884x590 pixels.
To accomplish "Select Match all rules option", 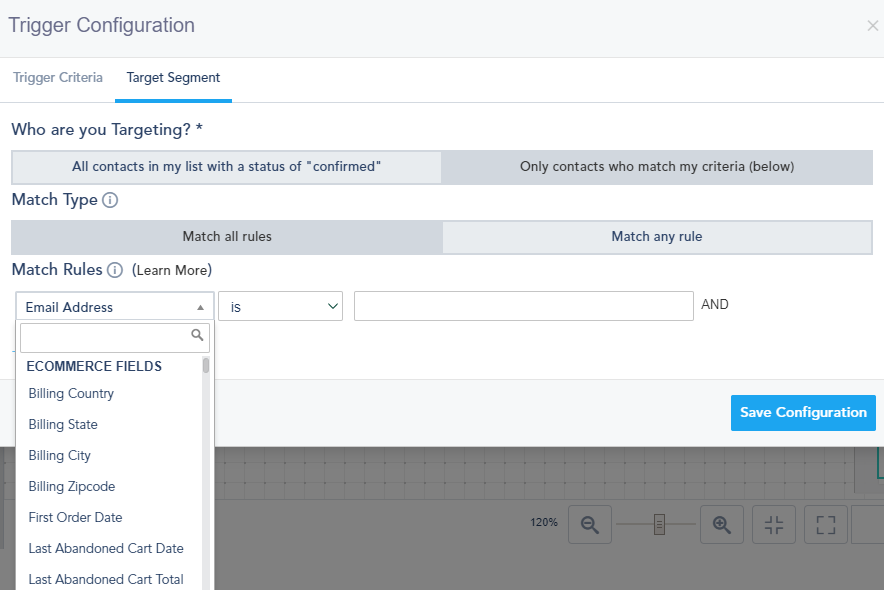I will tap(227, 237).
